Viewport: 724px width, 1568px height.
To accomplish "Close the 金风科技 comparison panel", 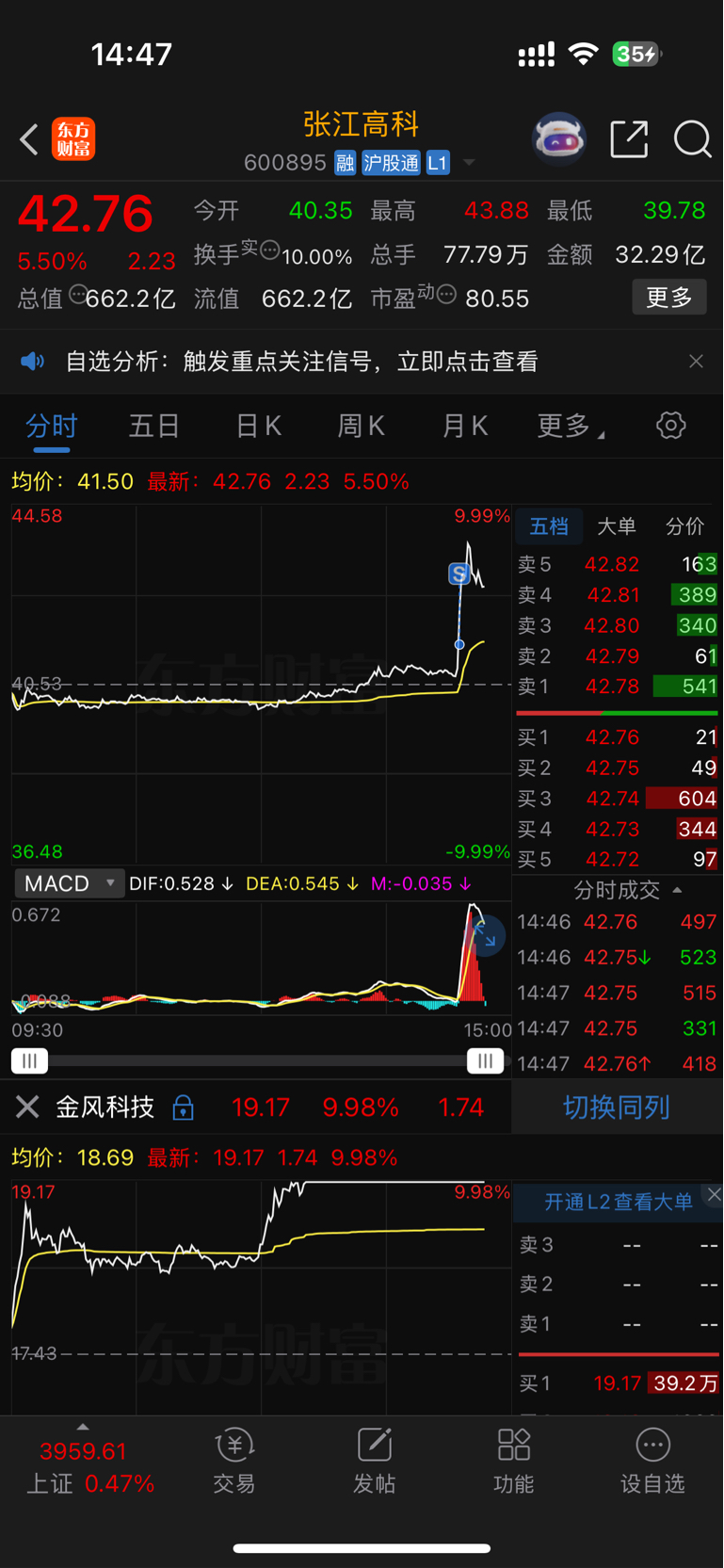I will 27,1107.
